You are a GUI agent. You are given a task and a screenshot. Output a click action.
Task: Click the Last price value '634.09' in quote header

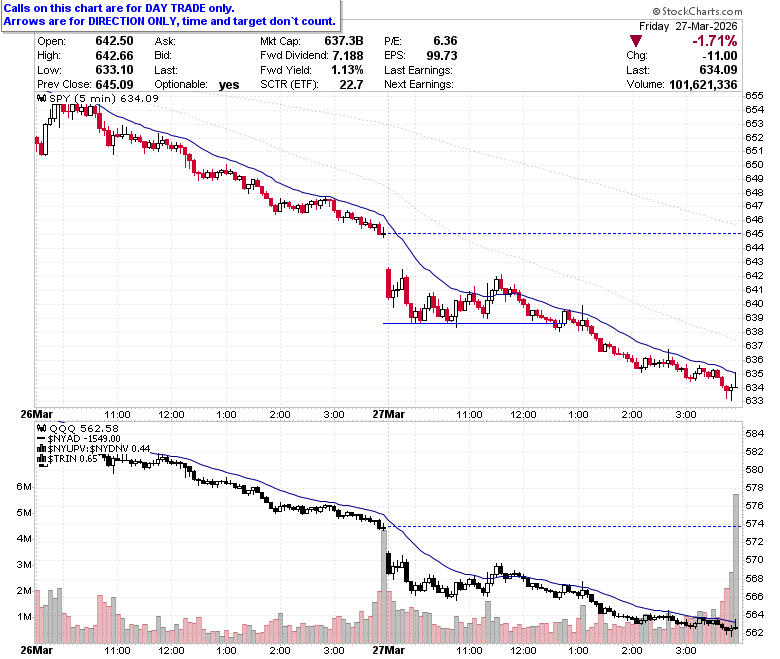(x=718, y=70)
